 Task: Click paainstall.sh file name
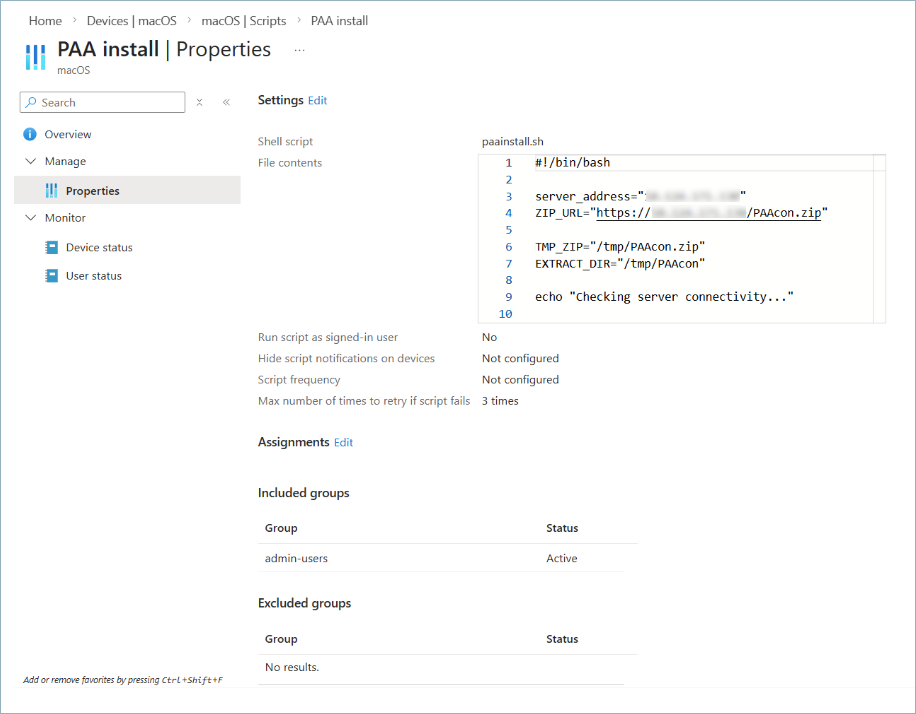click(512, 141)
